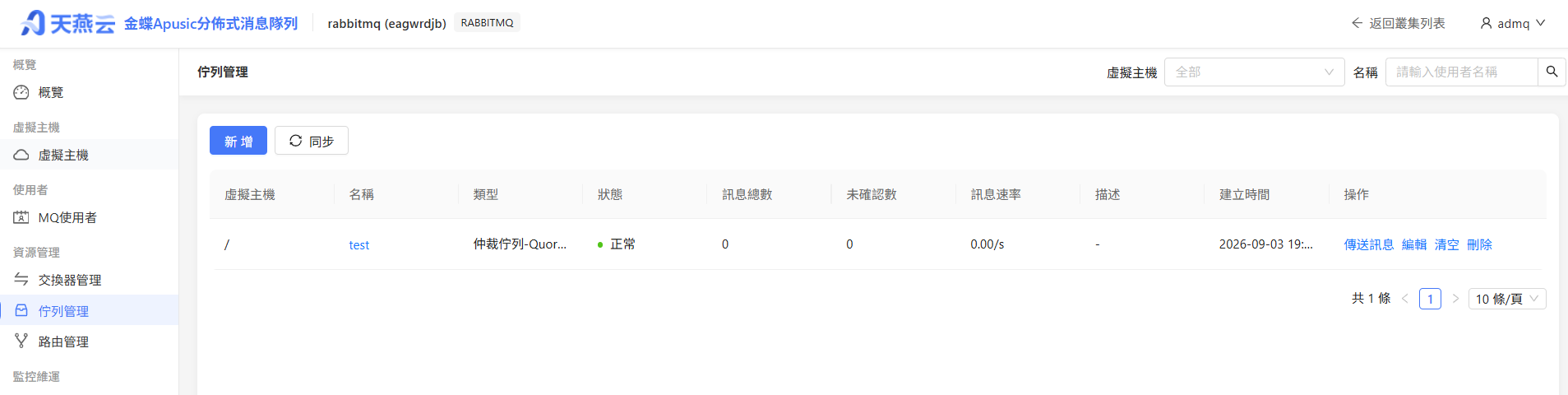This screenshot has height=395, width=1568.
Task: Select the 虛擬主機 cloud icon in sidebar
Action: (x=21, y=155)
